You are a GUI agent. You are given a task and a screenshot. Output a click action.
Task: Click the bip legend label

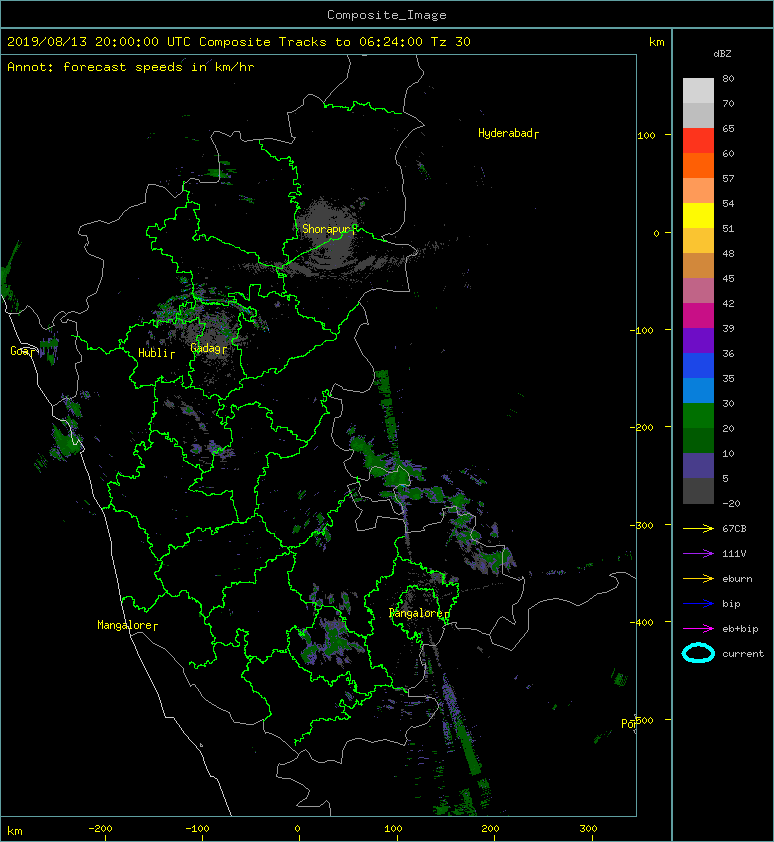(x=731, y=604)
